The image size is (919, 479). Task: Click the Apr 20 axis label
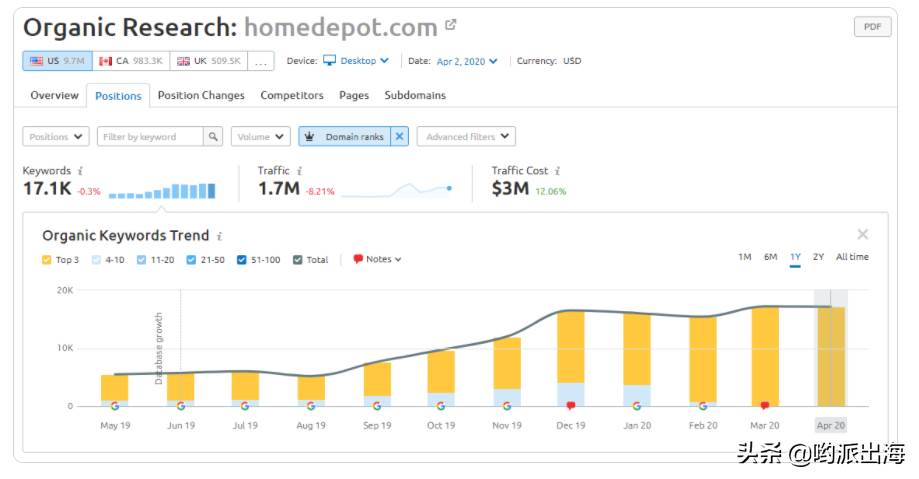pyautogui.click(x=831, y=426)
